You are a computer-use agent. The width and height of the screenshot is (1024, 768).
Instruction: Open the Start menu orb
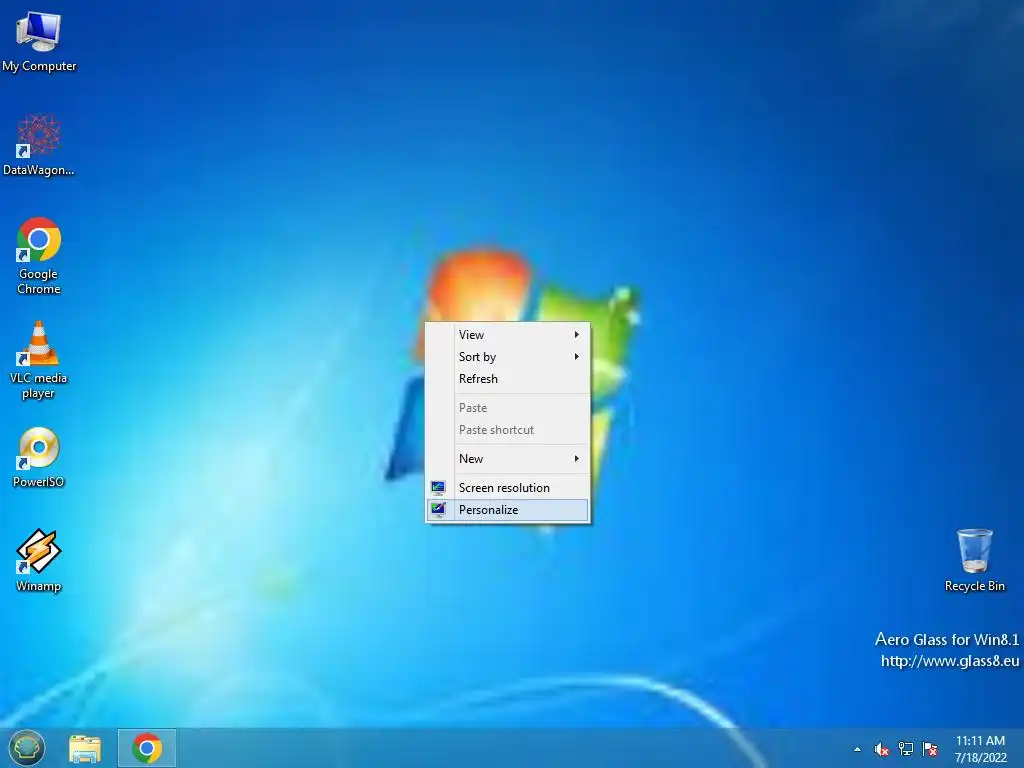(x=27, y=748)
